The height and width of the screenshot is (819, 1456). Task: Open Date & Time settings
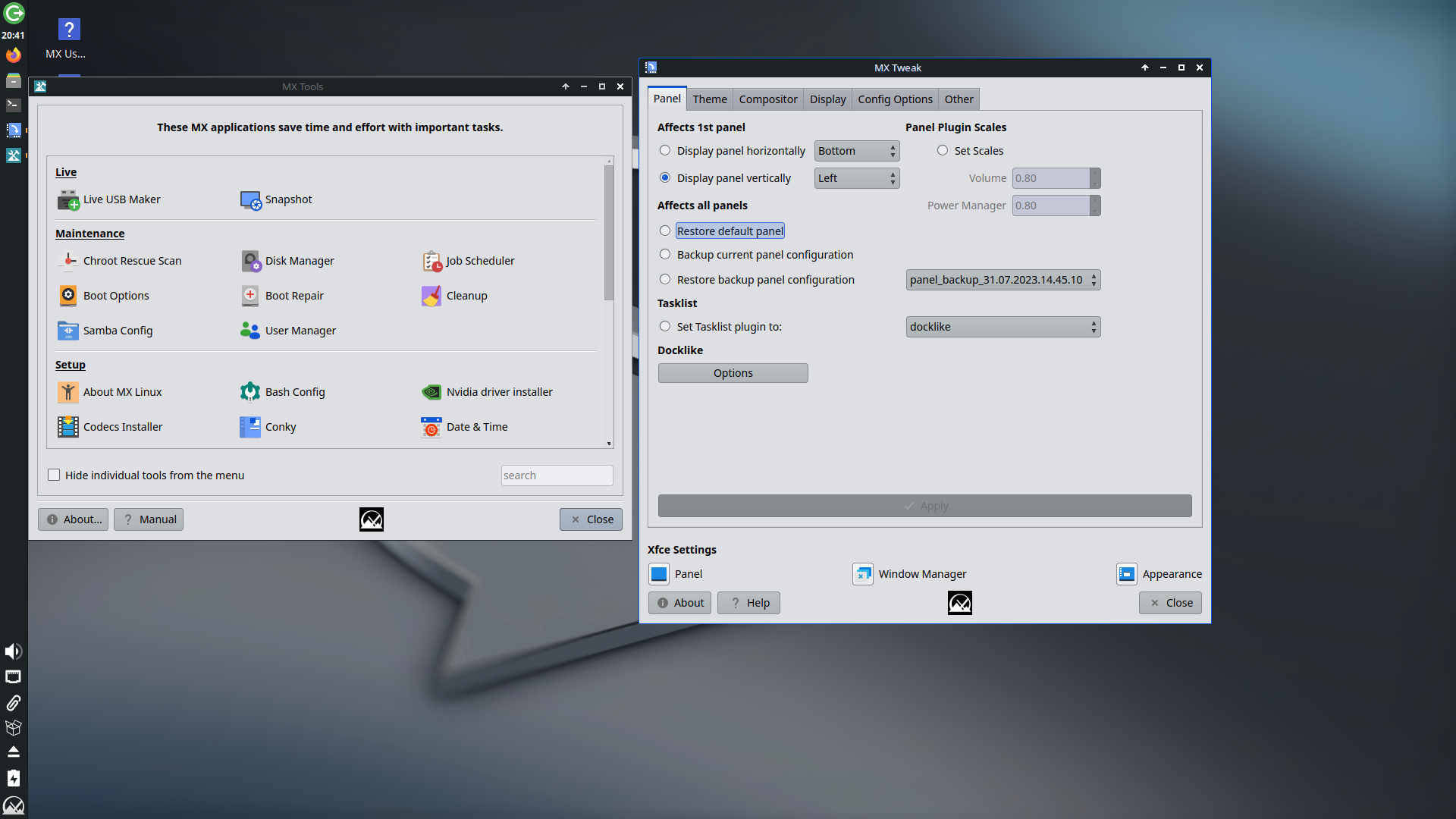464,427
